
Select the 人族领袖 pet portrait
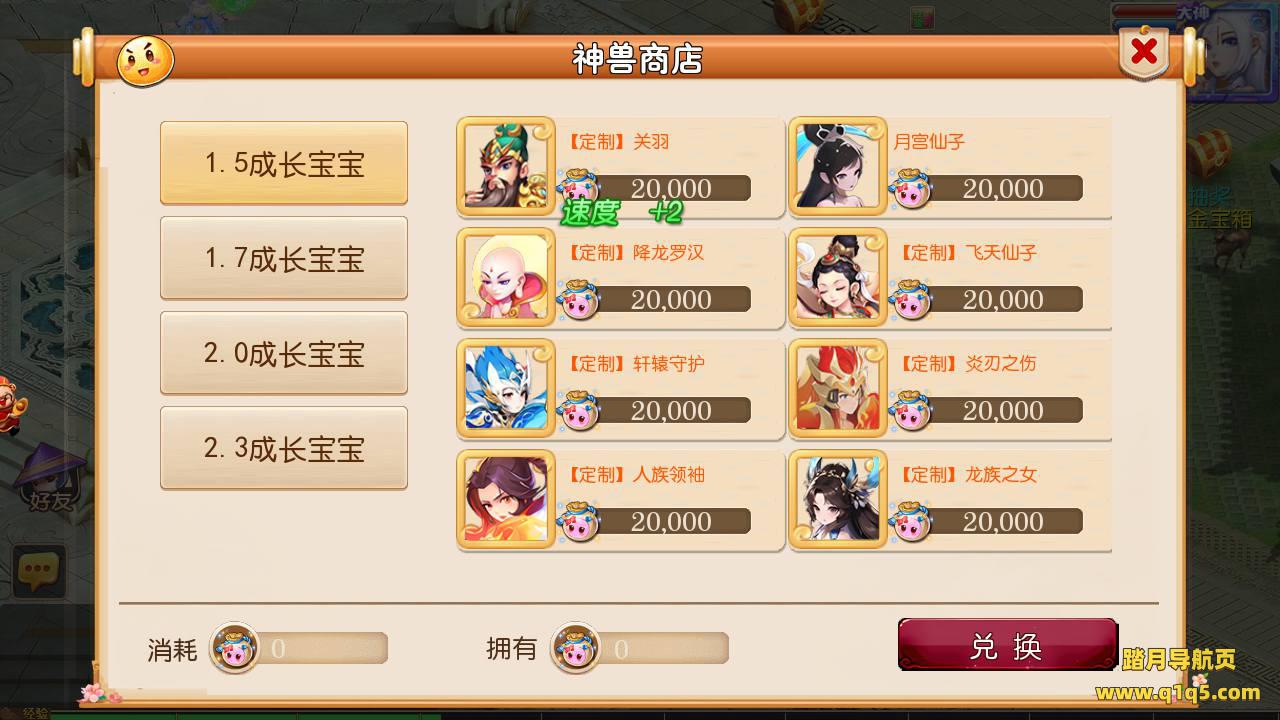[506, 499]
